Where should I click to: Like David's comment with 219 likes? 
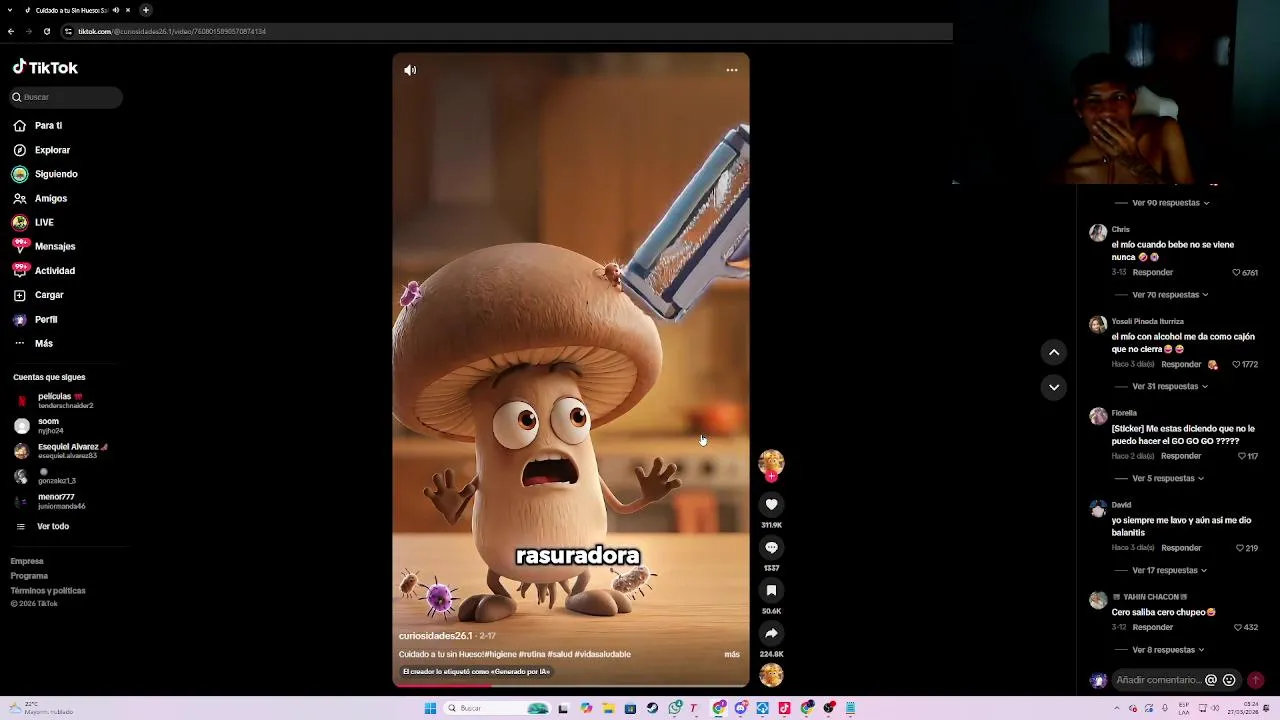(x=1240, y=548)
